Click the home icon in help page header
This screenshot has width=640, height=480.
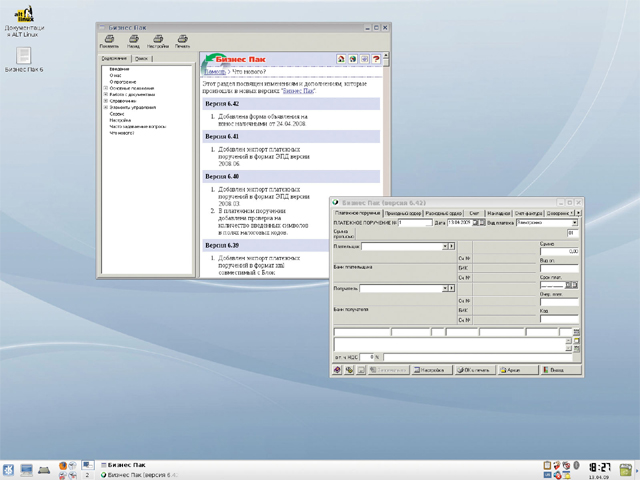click(x=341, y=59)
